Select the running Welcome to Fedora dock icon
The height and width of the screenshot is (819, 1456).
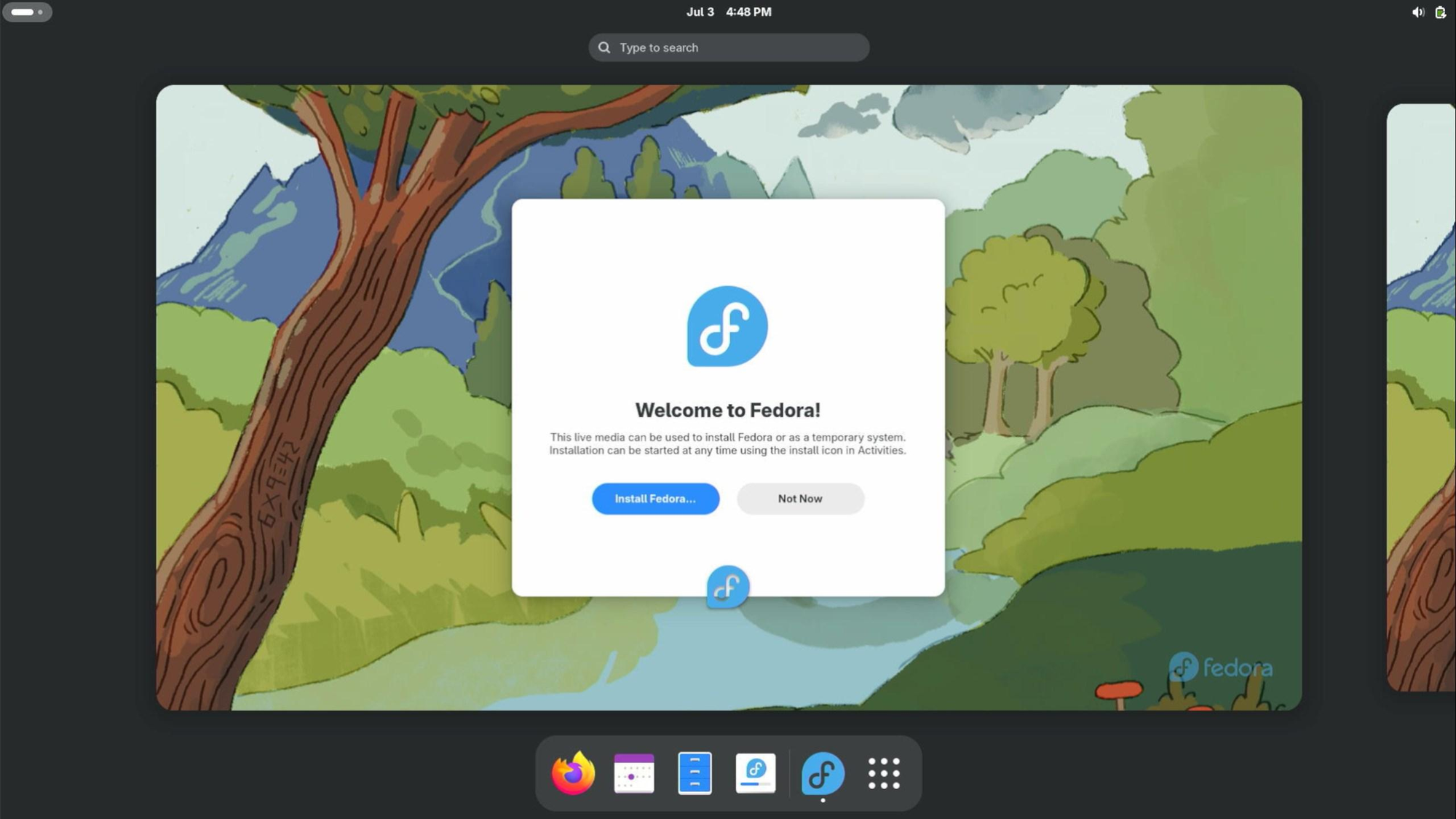[x=823, y=773]
